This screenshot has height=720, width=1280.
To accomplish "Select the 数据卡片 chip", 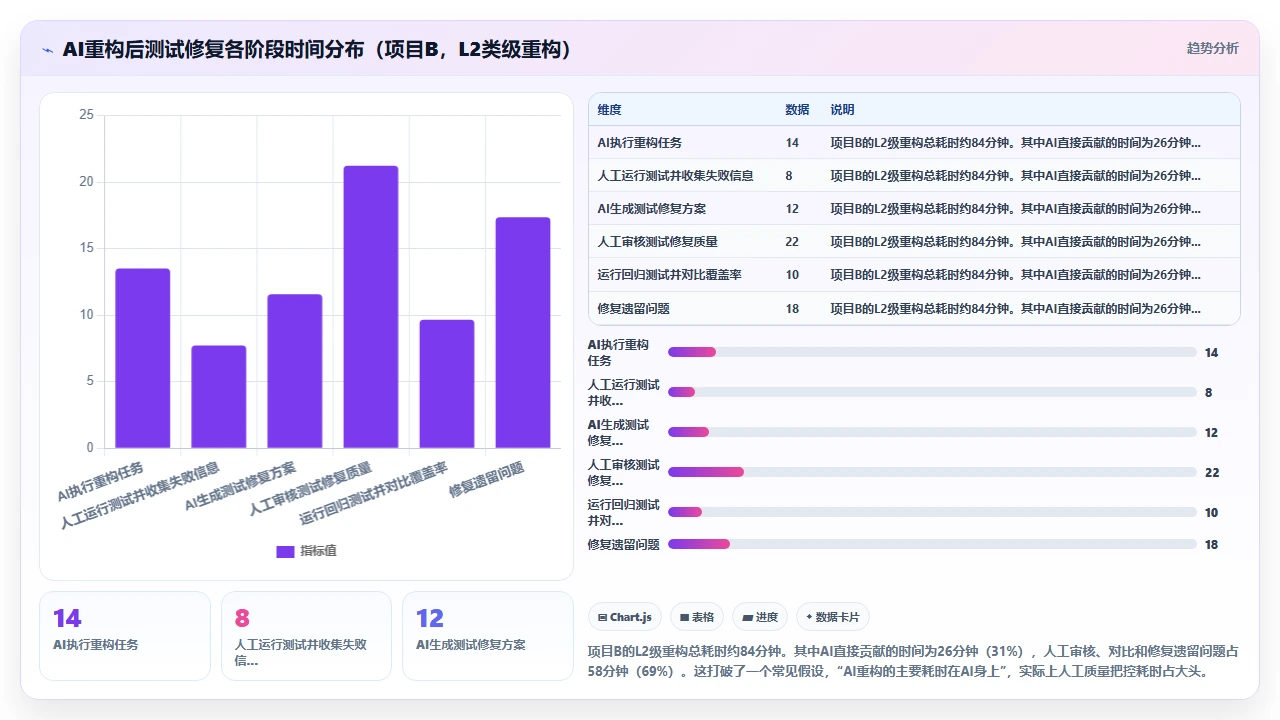I will pos(833,617).
